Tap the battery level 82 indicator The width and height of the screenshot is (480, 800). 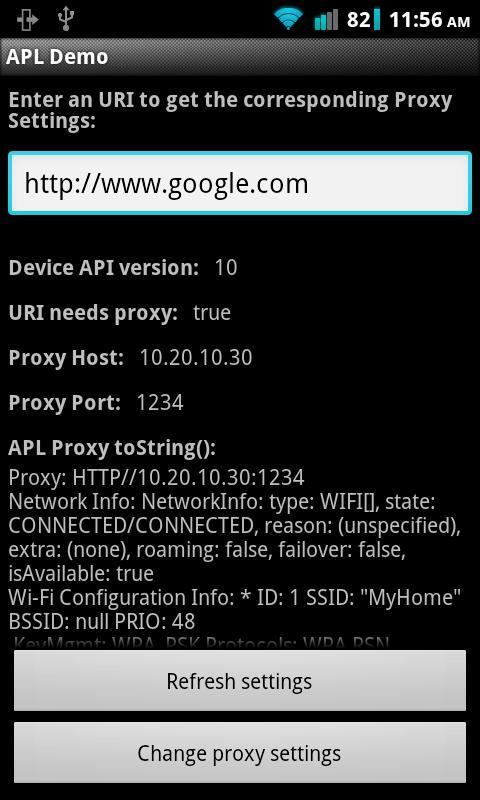[x=363, y=20]
